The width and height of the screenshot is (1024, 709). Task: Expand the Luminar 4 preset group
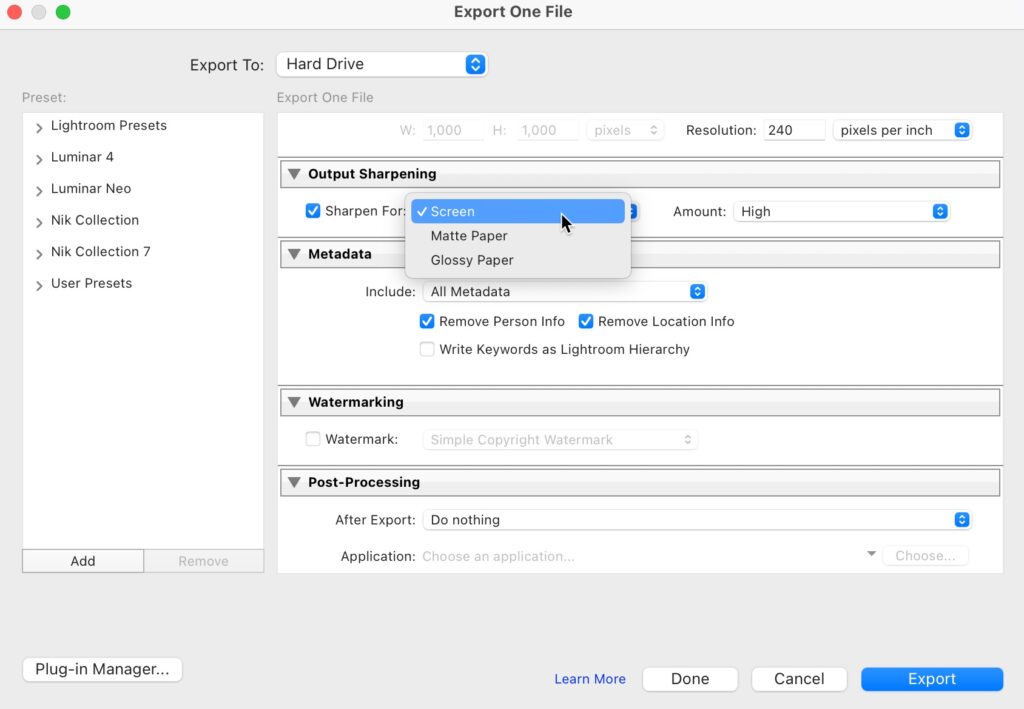tap(39, 159)
